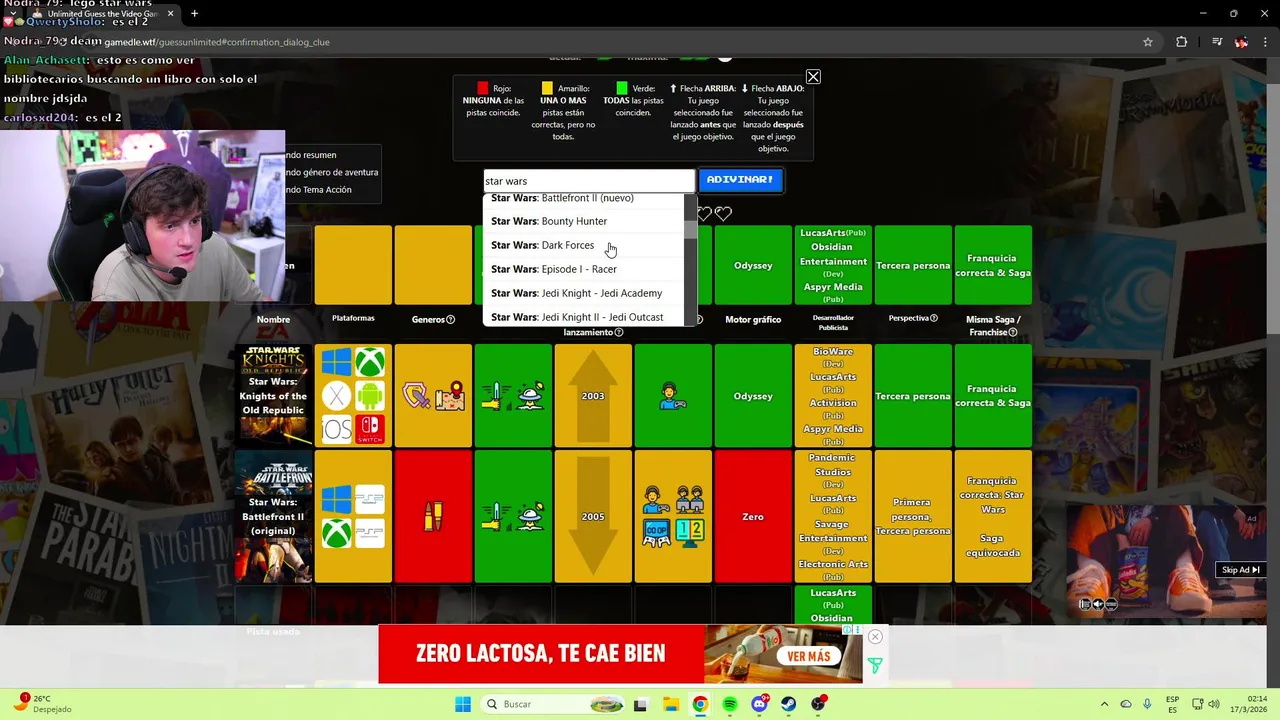Click the single-player mode icon in the Knights row

click(673, 396)
